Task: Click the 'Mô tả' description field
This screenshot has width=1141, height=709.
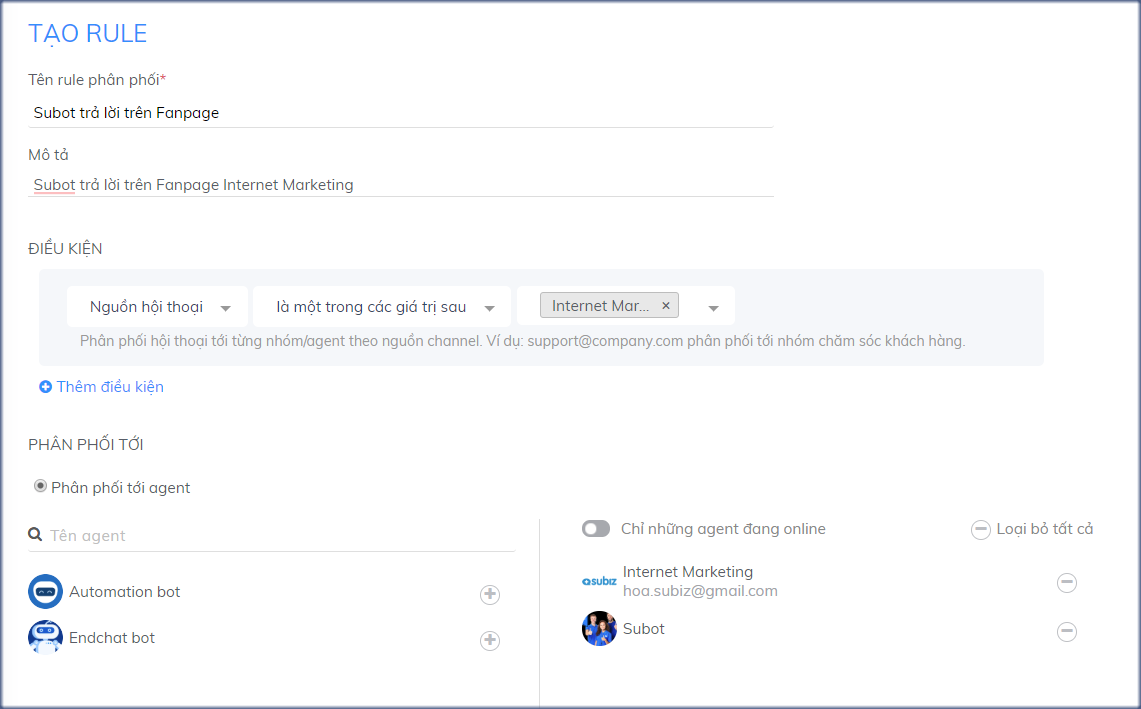Action: pos(400,185)
